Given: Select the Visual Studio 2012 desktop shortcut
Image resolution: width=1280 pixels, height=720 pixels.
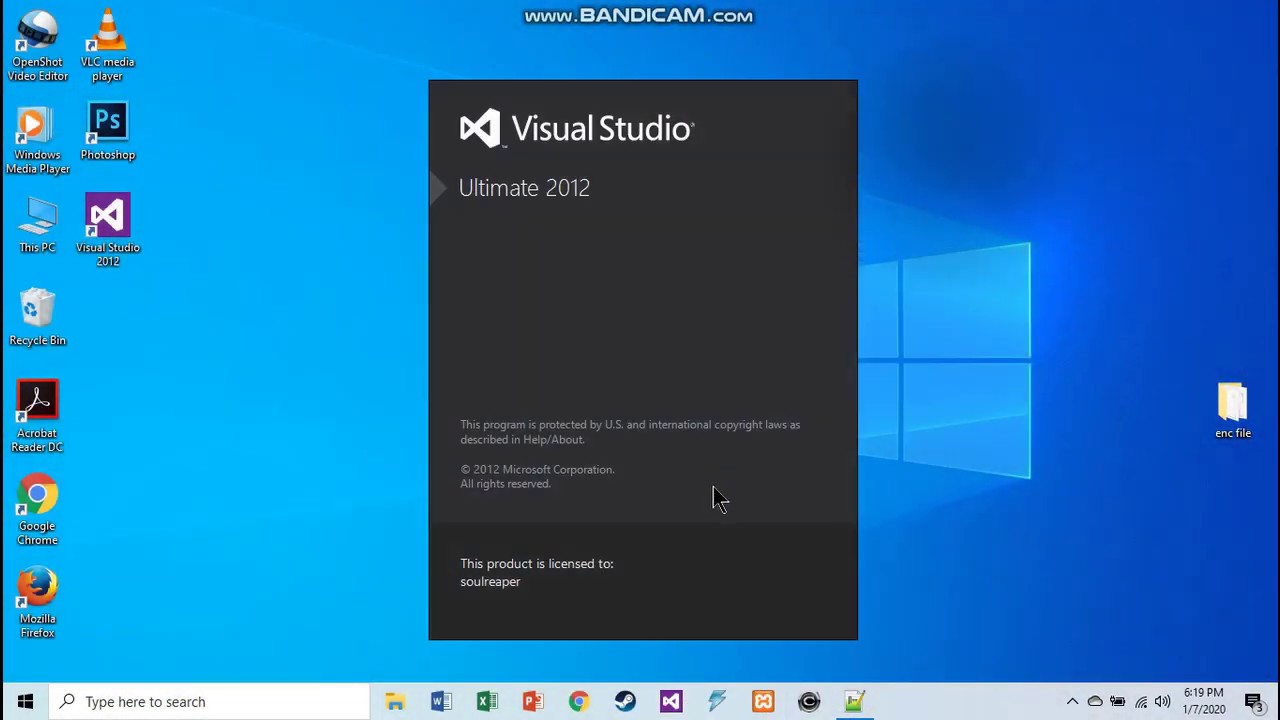Looking at the screenshot, I should [x=108, y=230].
